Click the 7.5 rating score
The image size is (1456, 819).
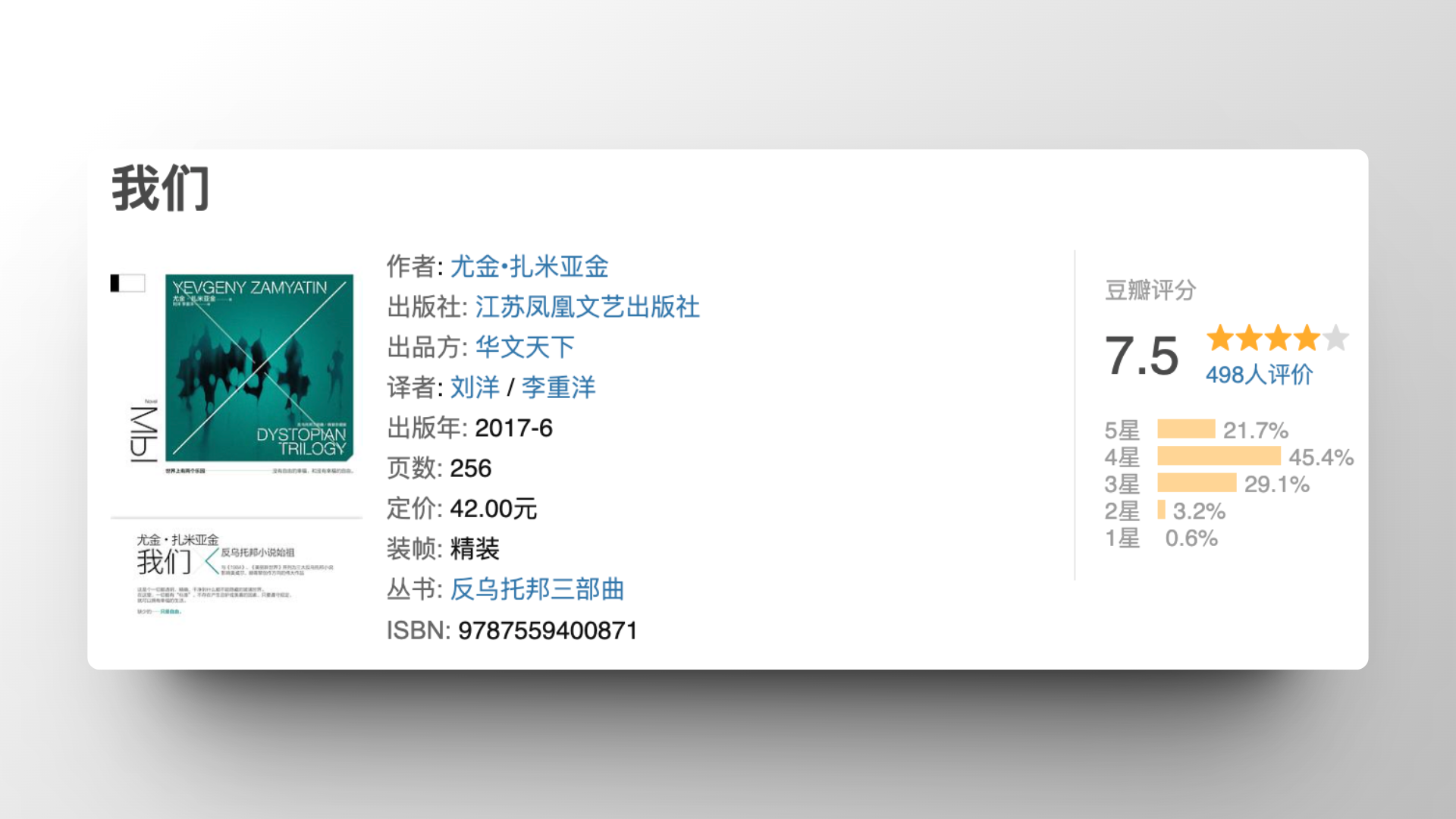click(x=1141, y=356)
